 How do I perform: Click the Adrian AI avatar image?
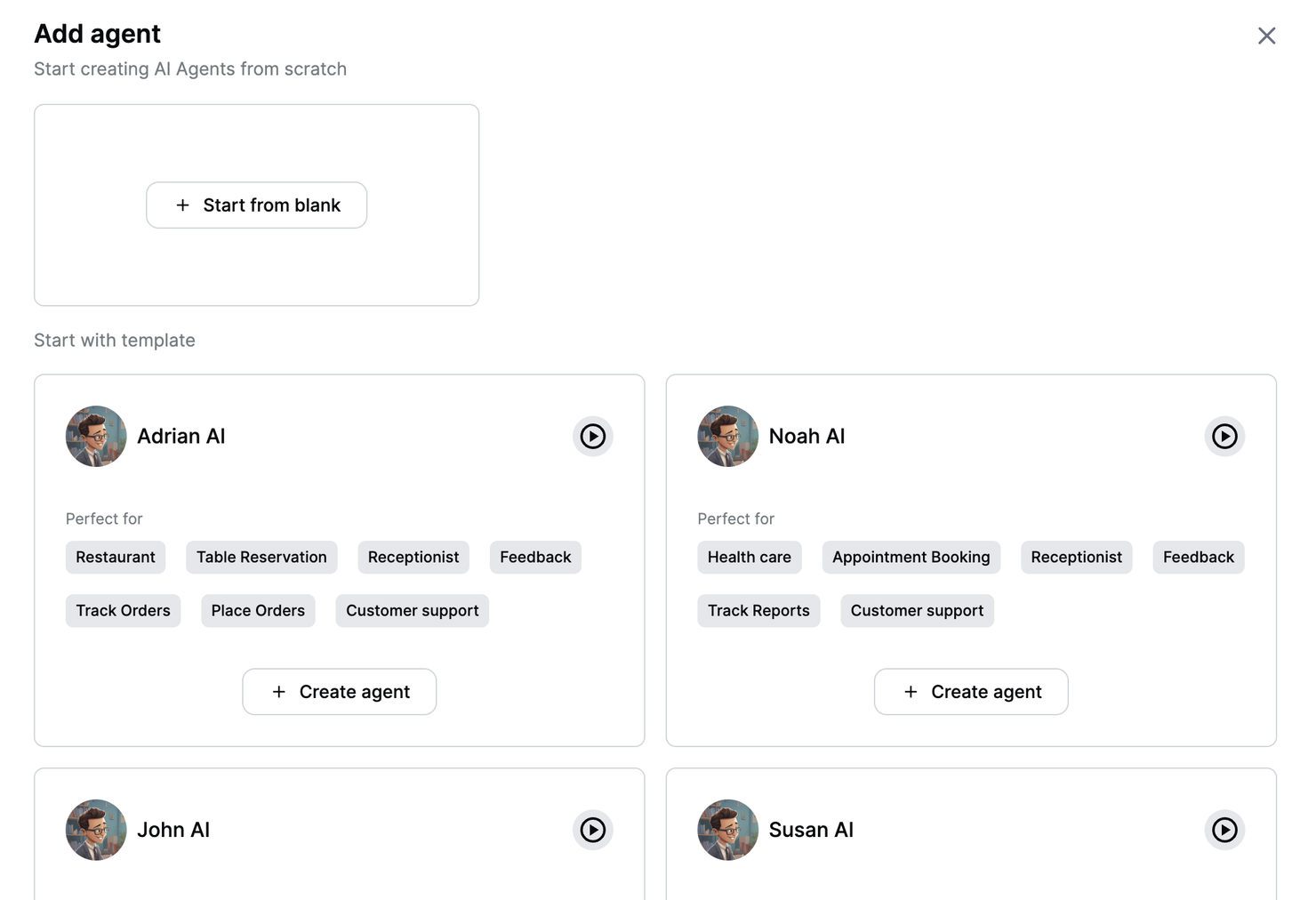point(96,437)
